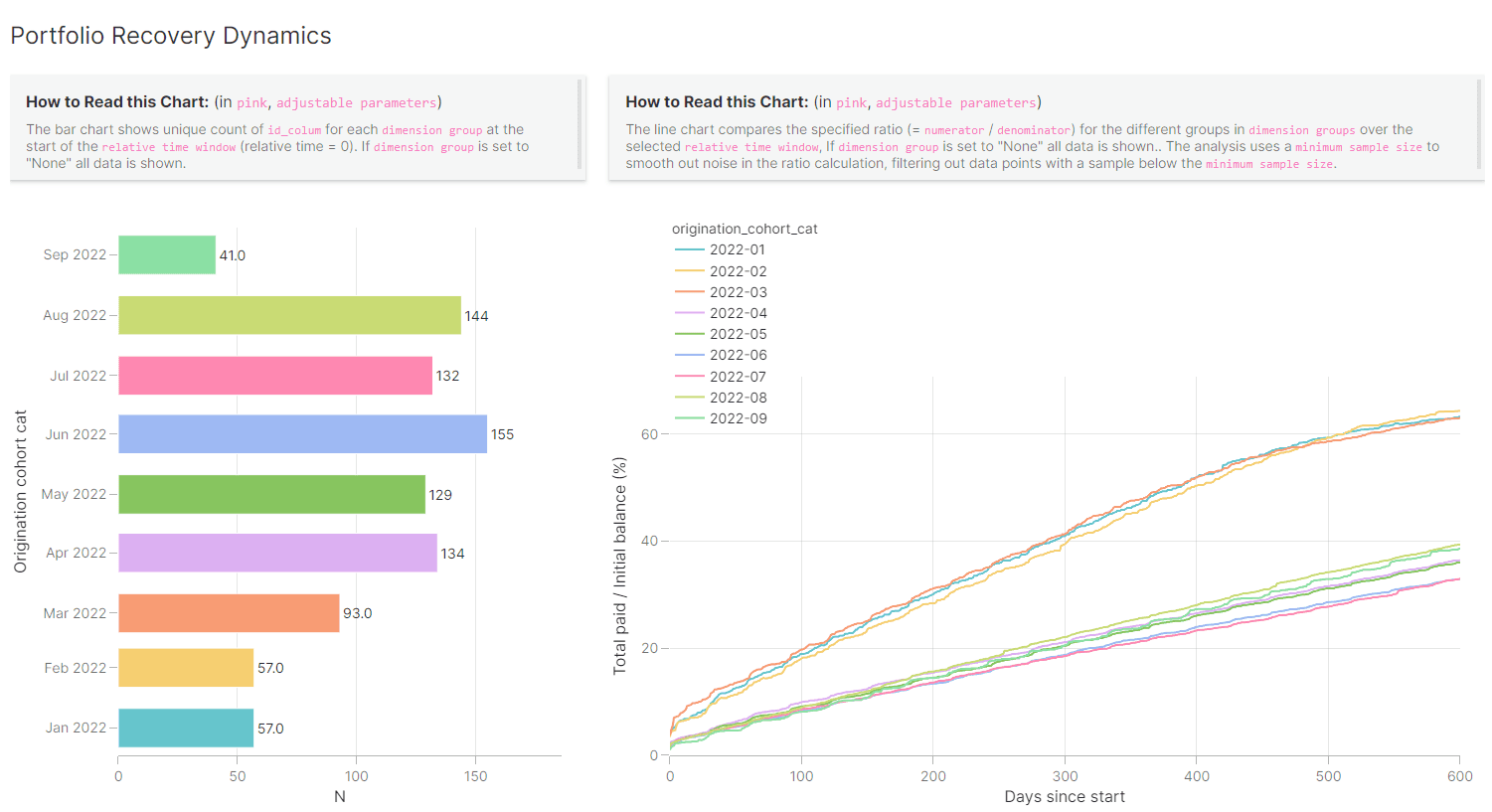Click the '300' x-axis tick label

(1065, 776)
